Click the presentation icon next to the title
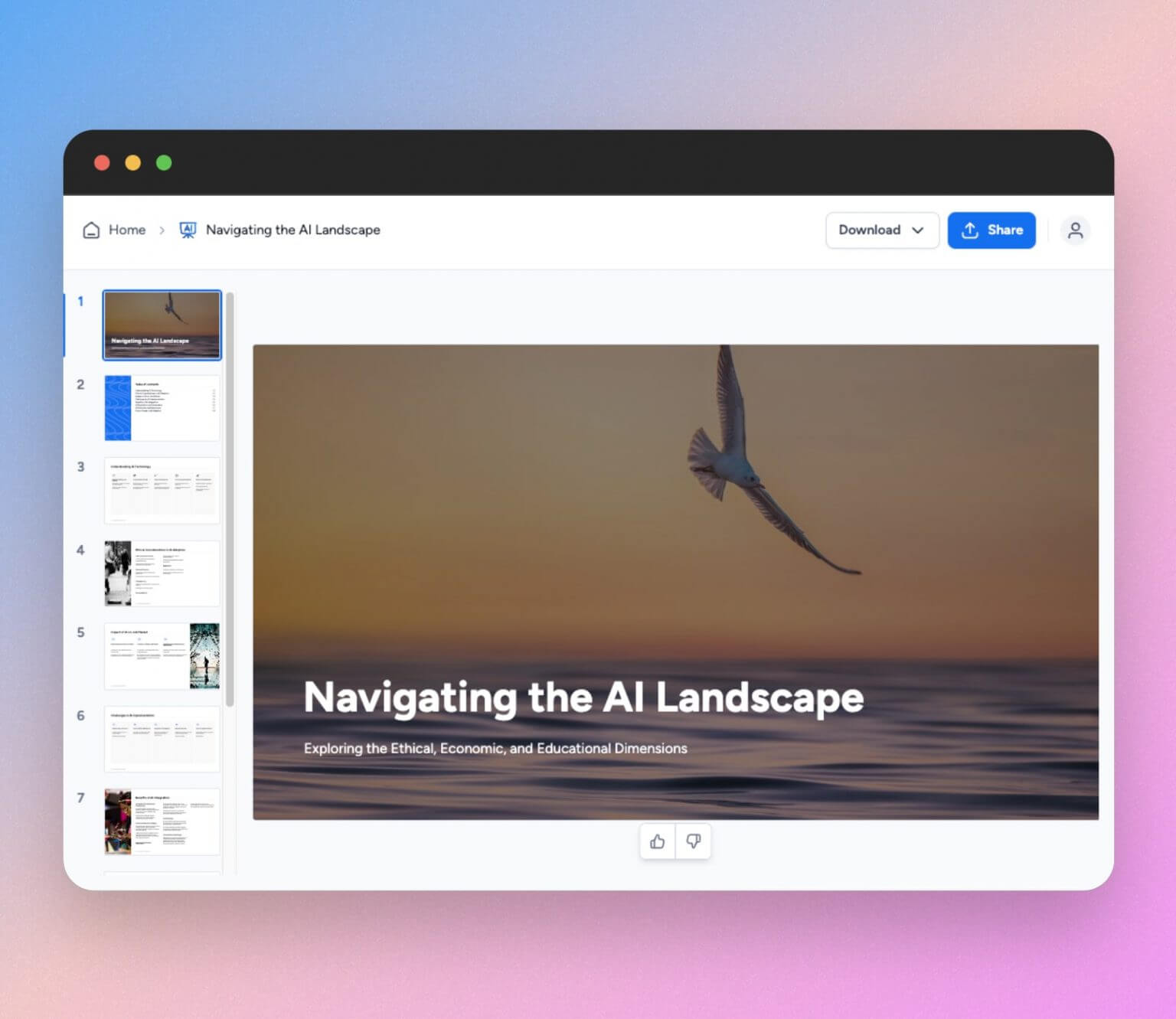Viewport: 1176px width, 1019px height. [x=188, y=230]
